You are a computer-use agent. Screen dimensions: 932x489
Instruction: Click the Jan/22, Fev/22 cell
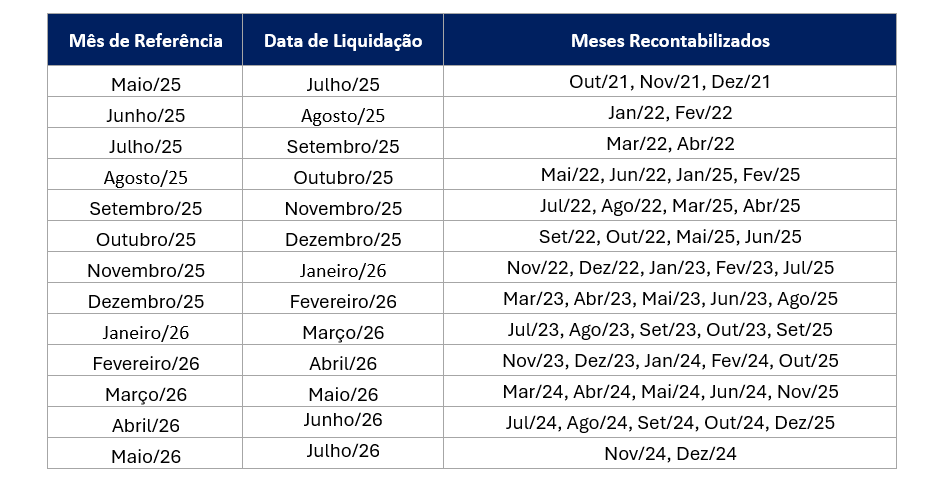(x=670, y=112)
